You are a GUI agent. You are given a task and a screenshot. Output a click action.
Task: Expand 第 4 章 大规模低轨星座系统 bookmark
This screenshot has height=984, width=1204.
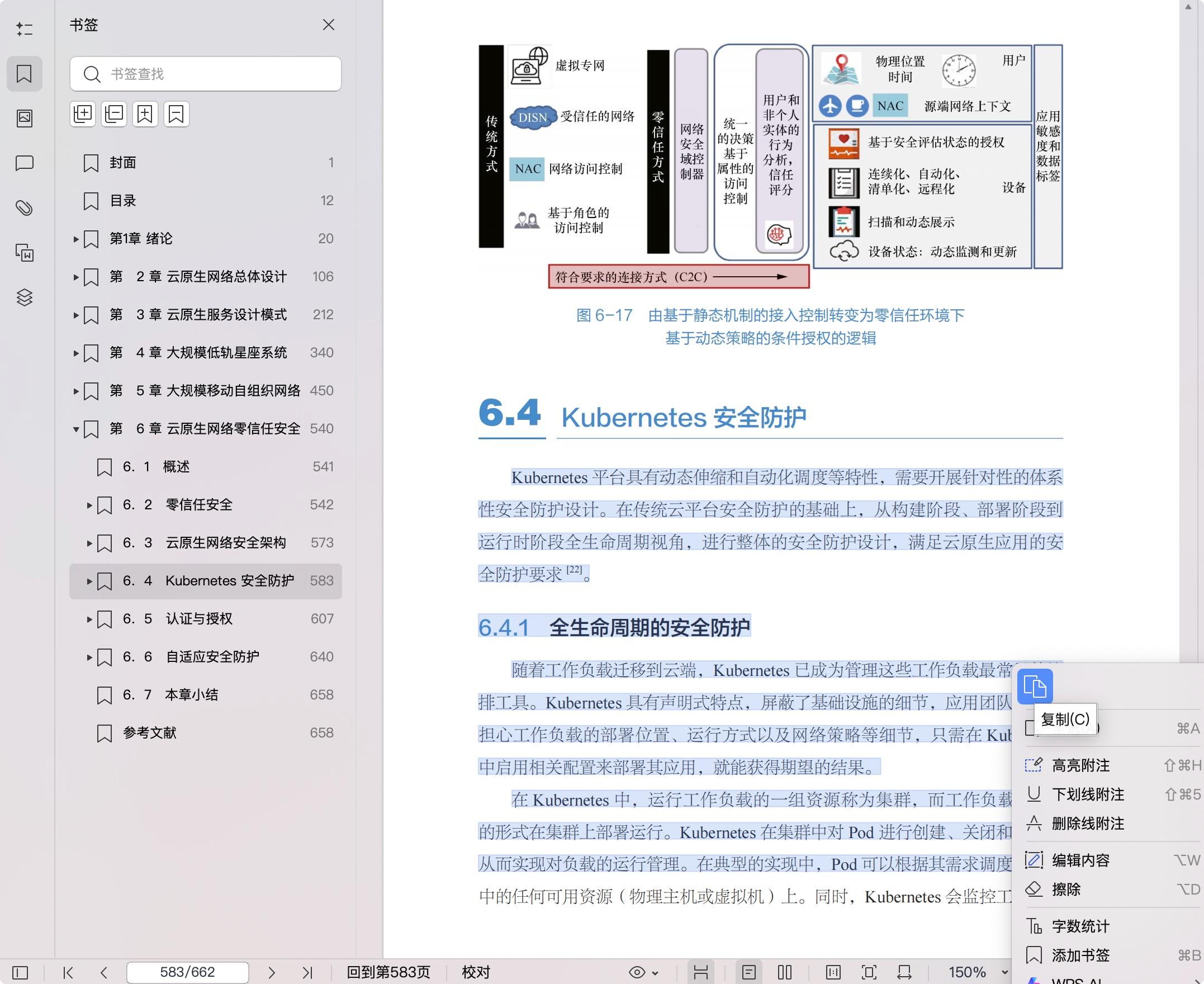pyautogui.click(x=76, y=353)
